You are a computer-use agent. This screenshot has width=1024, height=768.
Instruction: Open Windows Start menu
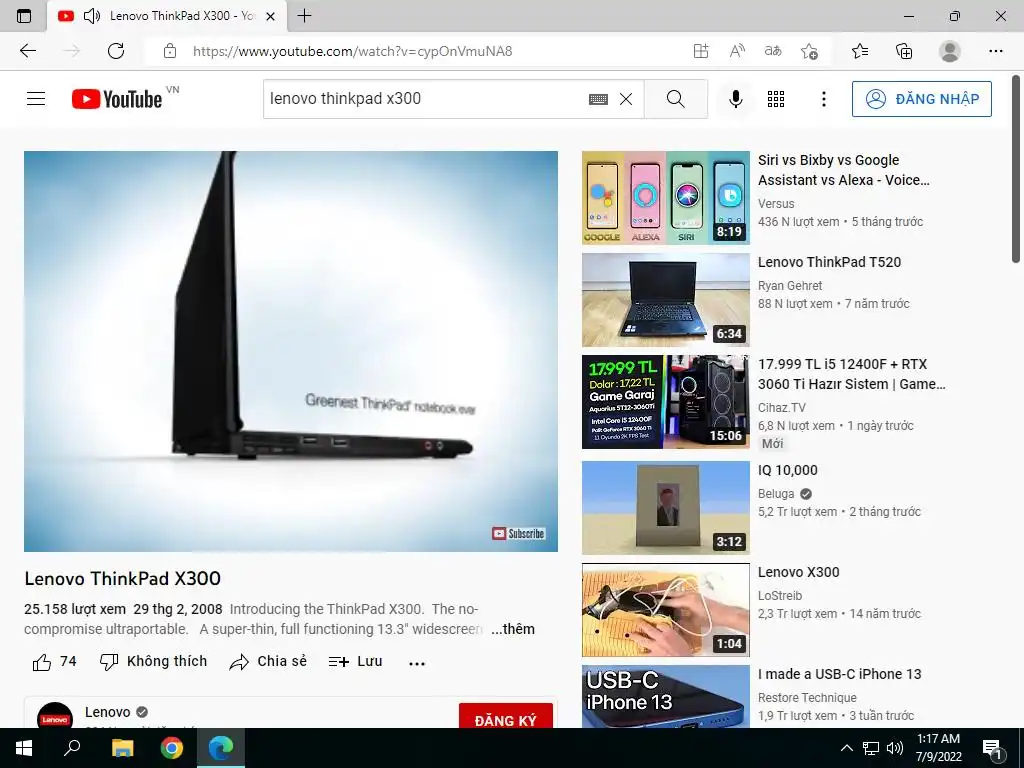[24, 748]
